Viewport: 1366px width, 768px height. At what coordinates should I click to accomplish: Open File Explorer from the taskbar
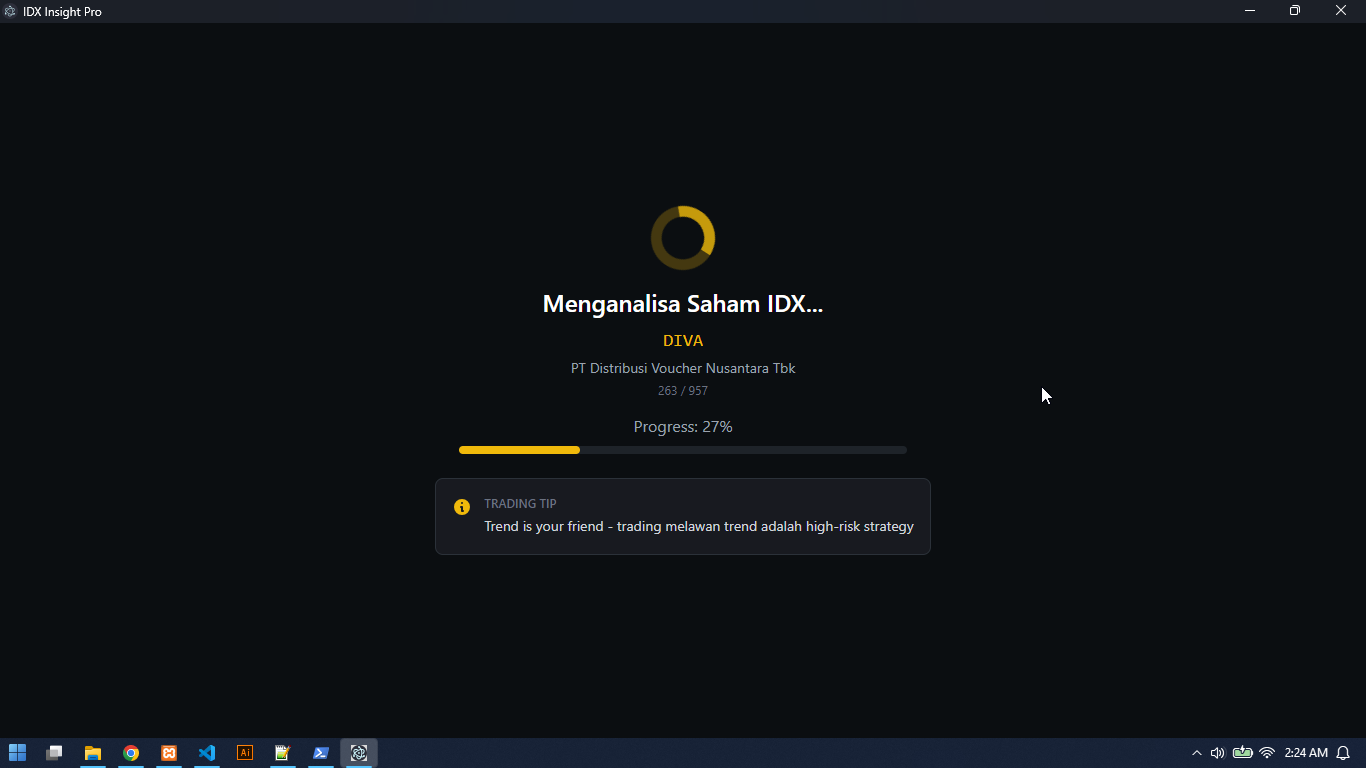pos(93,753)
